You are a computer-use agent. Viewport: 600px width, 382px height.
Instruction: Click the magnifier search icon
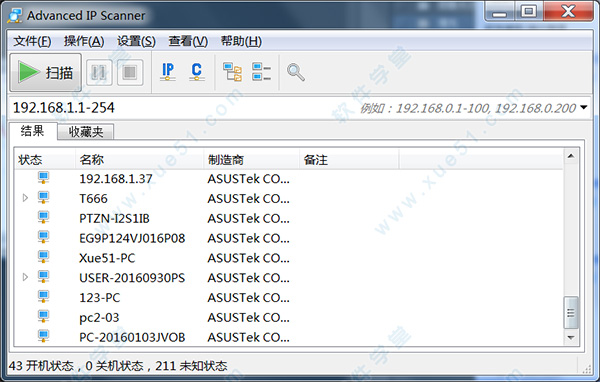296,72
